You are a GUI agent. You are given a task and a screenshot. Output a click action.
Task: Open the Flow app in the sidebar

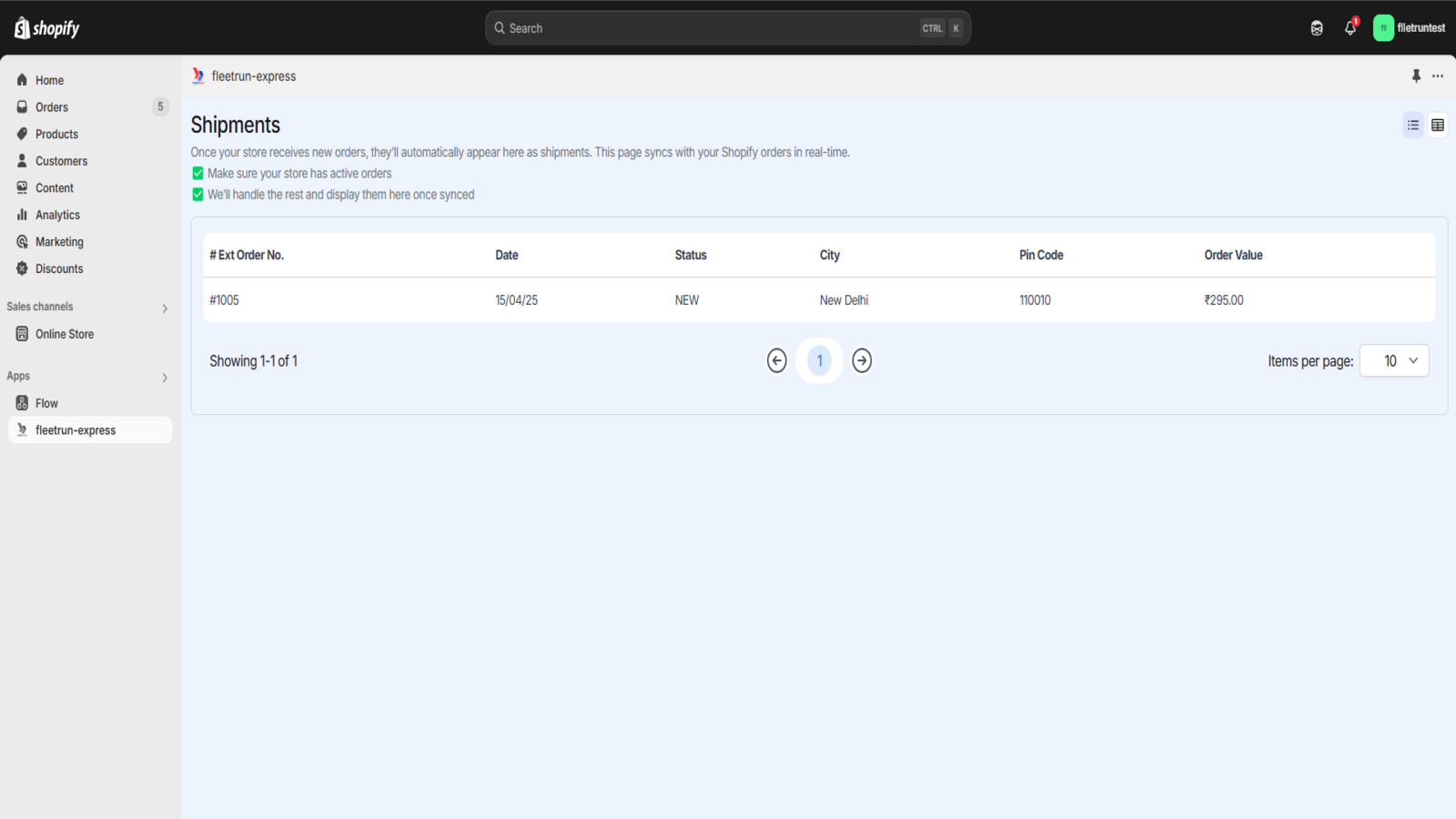click(45, 402)
